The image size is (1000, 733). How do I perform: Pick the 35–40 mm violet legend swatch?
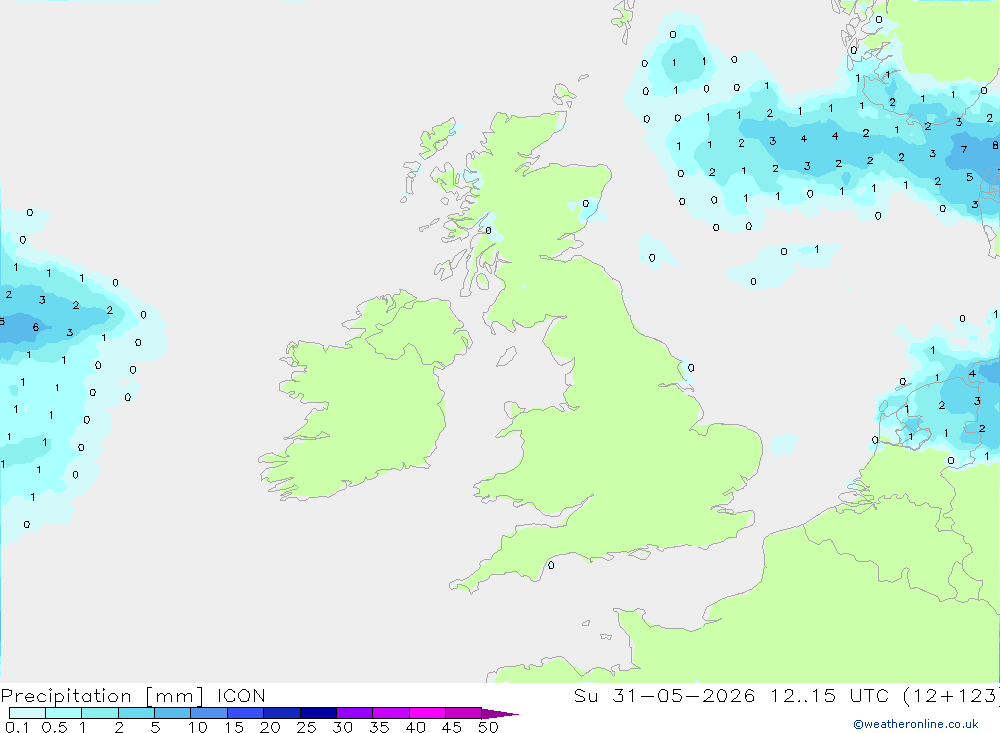[x=391, y=713]
